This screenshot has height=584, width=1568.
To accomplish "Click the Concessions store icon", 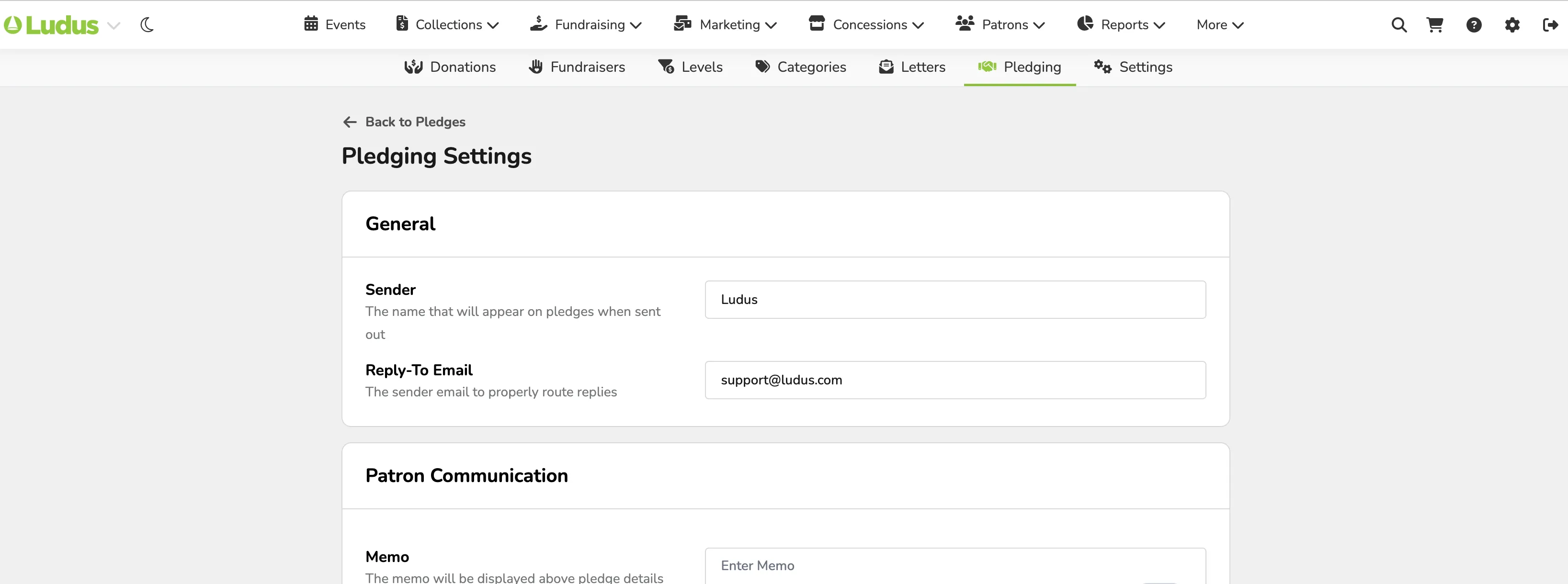I will [x=816, y=24].
